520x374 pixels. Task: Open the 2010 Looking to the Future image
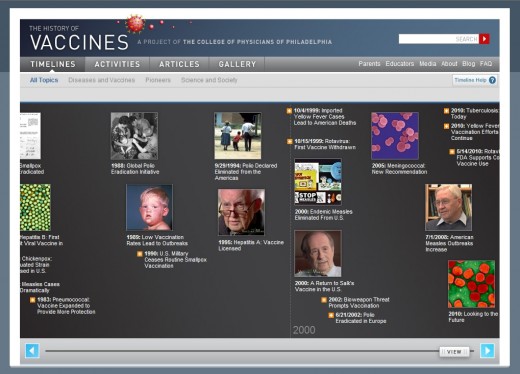pos(471,284)
